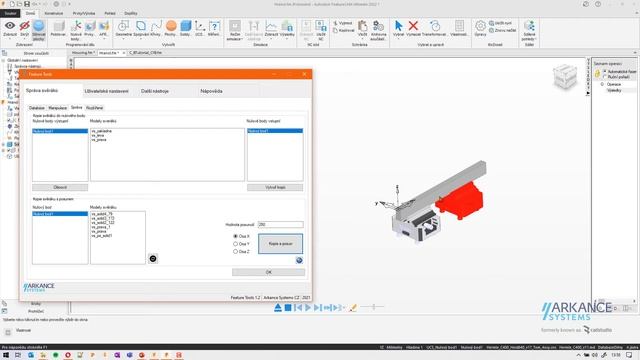Viewport: 640px width, 360px height.
Task: Click the Transformovat icon
Action: tap(435, 26)
